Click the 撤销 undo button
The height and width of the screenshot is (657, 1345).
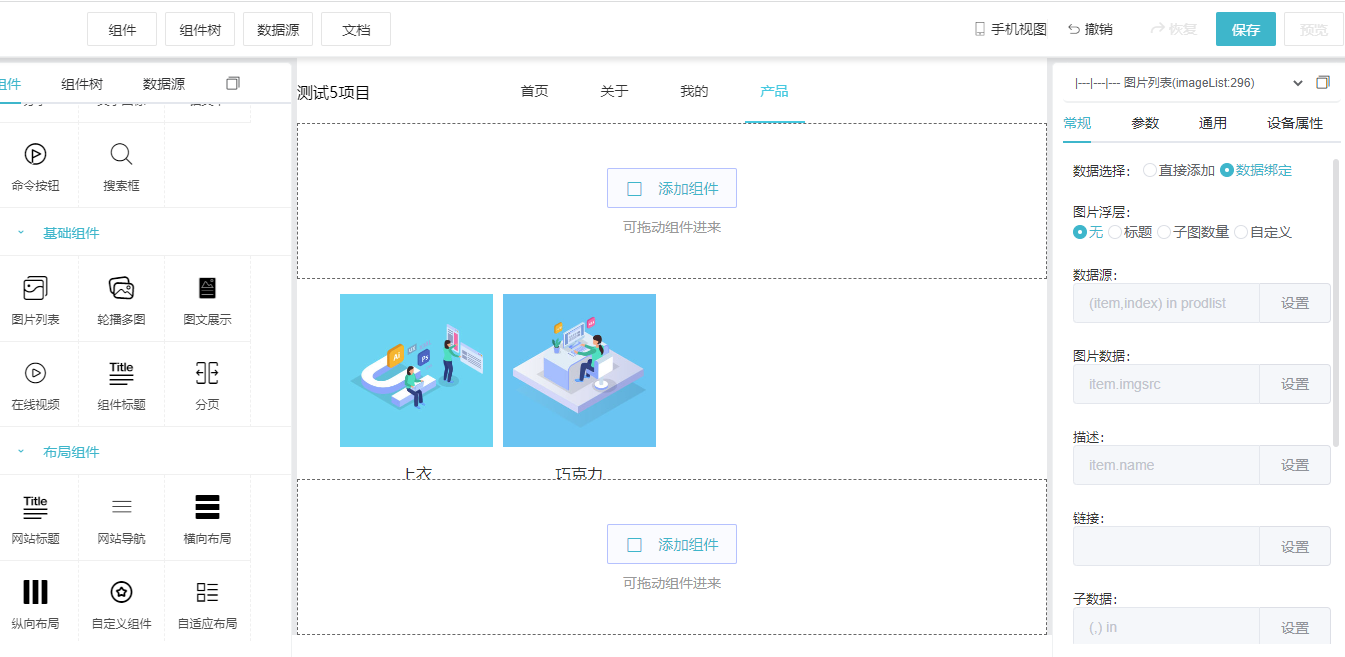pyautogui.click(x=1090, y=29)
